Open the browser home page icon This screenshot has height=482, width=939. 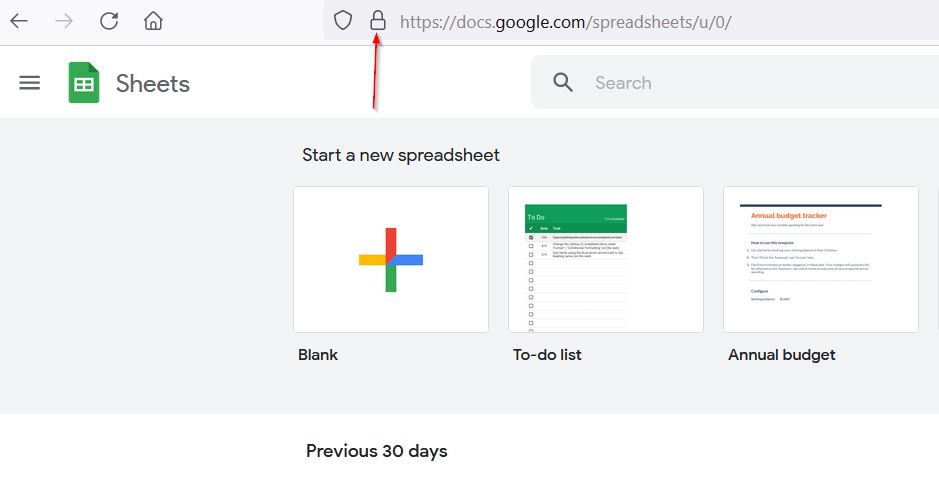153,21
